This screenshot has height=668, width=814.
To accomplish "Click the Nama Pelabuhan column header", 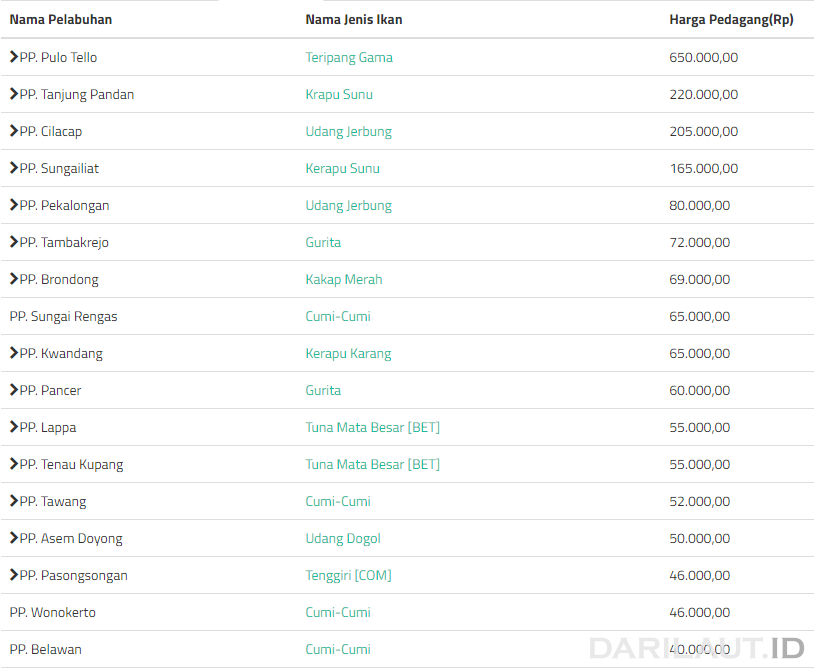I will tap(61, 20).
